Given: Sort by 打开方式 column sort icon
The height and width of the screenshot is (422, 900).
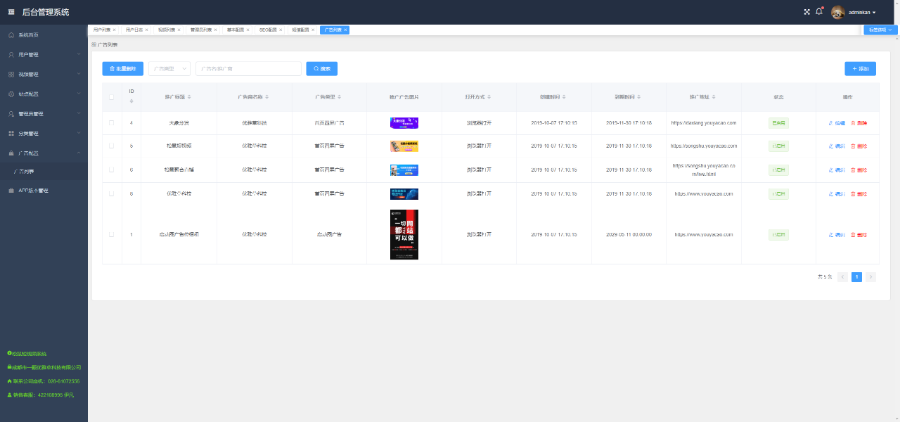Looking at the screenshot, I should (489, 97).
